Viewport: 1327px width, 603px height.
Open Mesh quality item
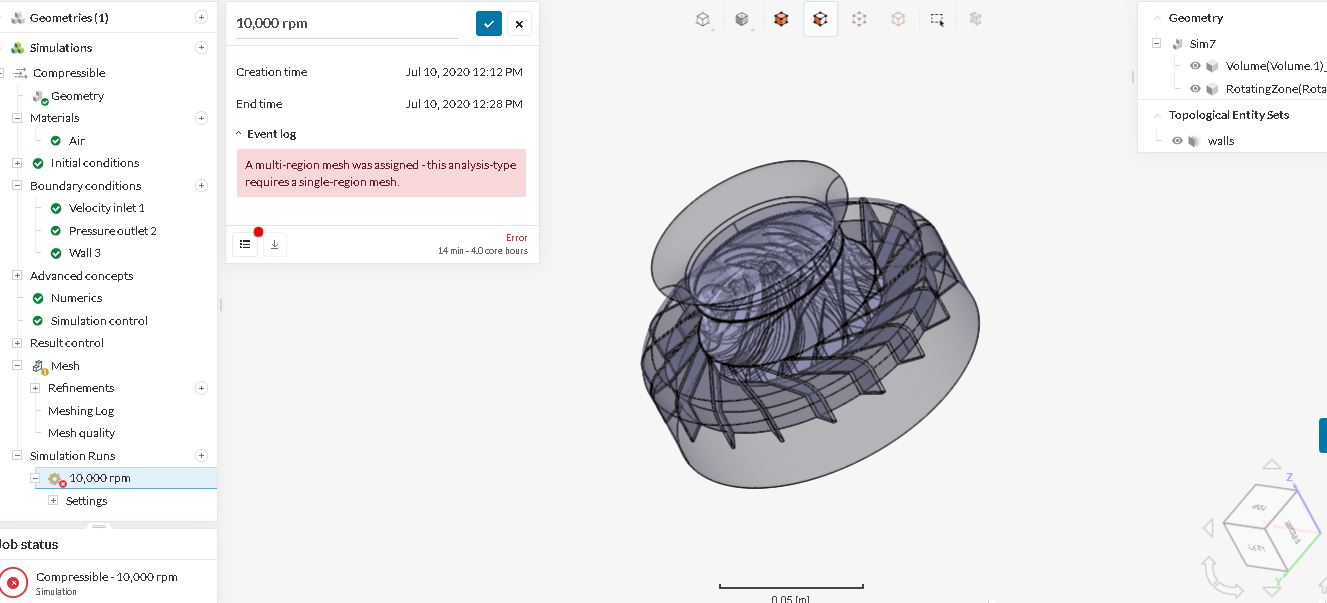point(81,433)
